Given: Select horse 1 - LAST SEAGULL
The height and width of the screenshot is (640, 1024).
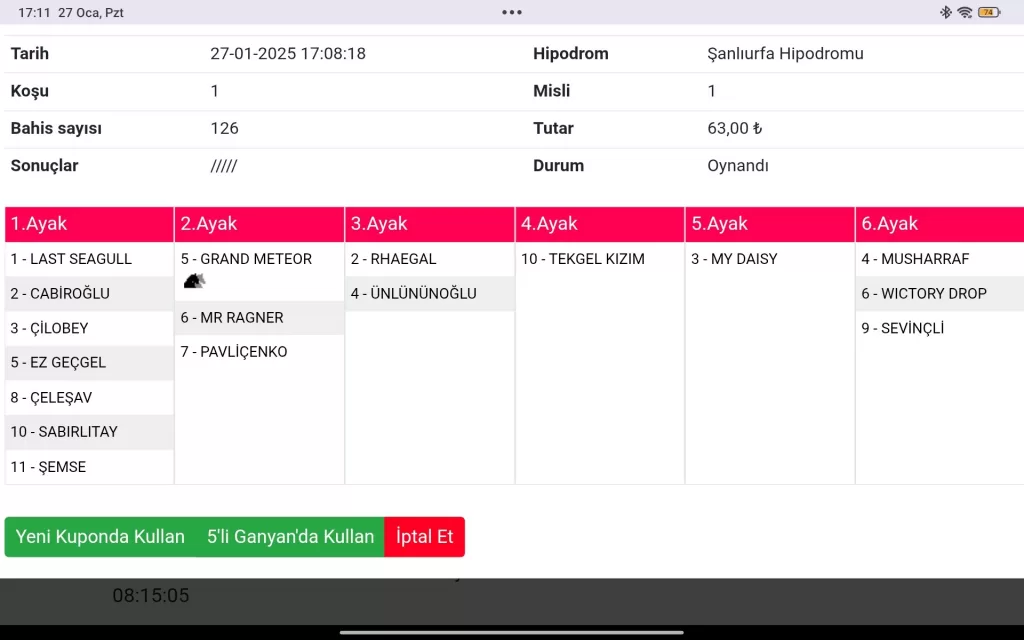Looking at the screenshot, I should 71,259.
